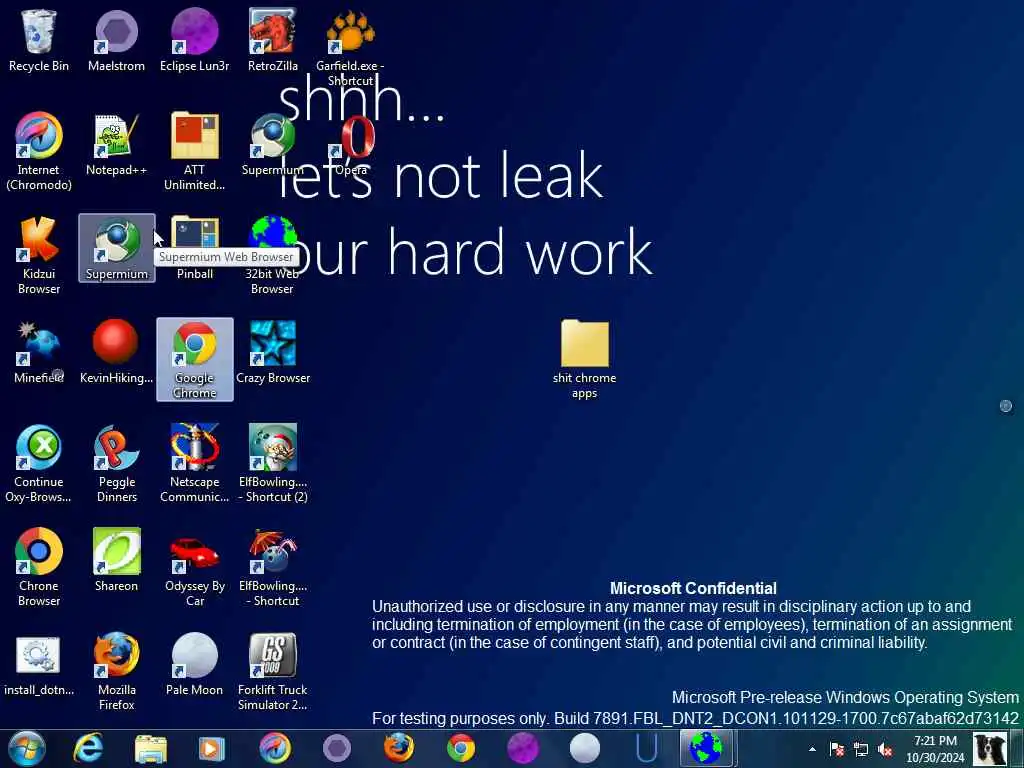1024x768 pixels.
Task: Select the Shareon desktop shortcut
Action: click(116, 560)
